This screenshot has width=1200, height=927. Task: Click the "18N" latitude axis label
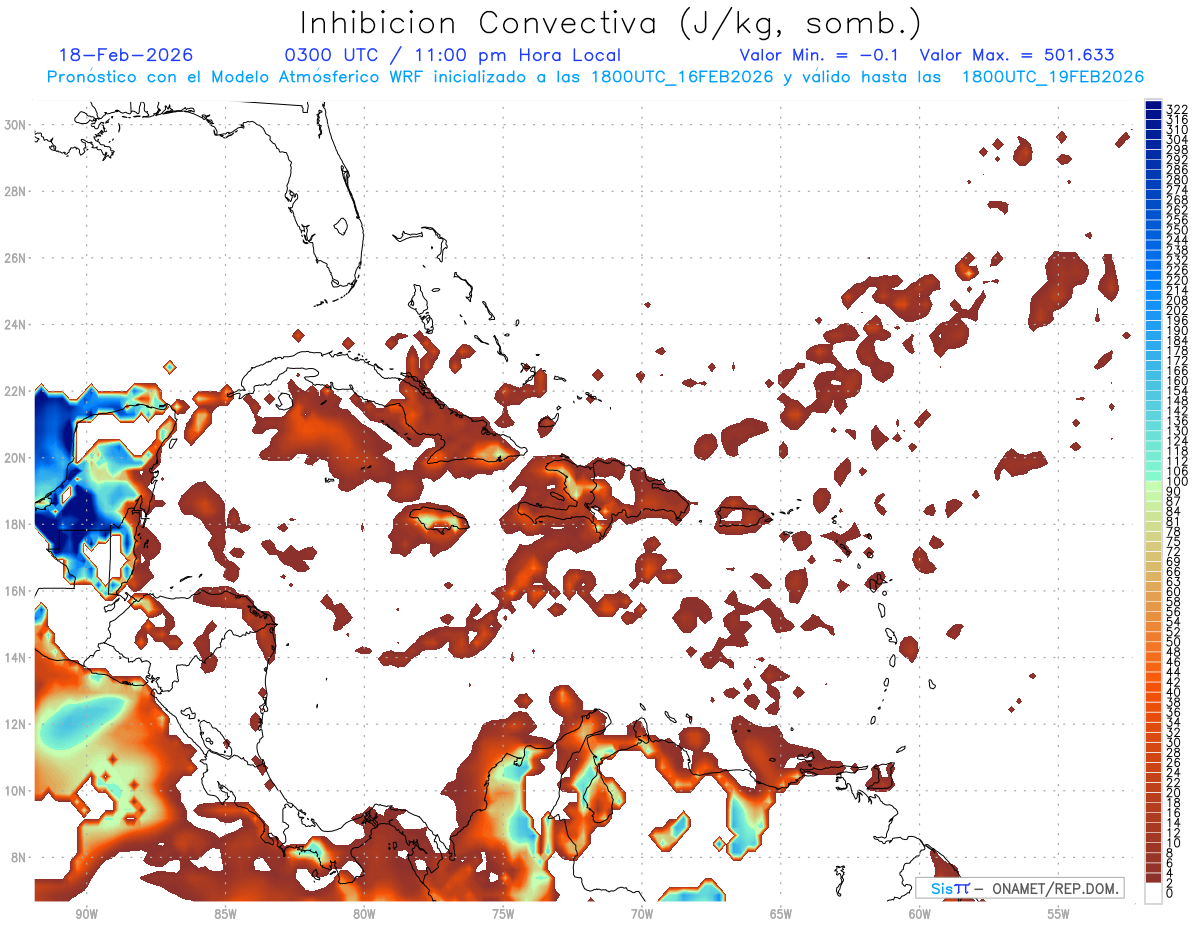tap(16, 524)
